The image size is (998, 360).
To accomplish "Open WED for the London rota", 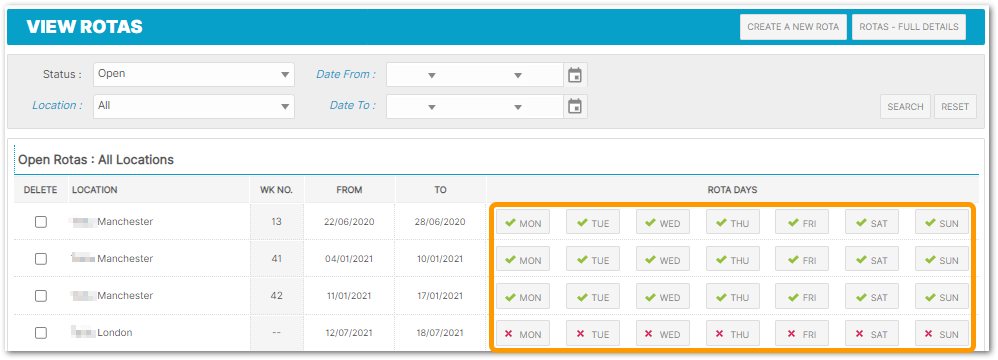I will (x=663, y=333).
